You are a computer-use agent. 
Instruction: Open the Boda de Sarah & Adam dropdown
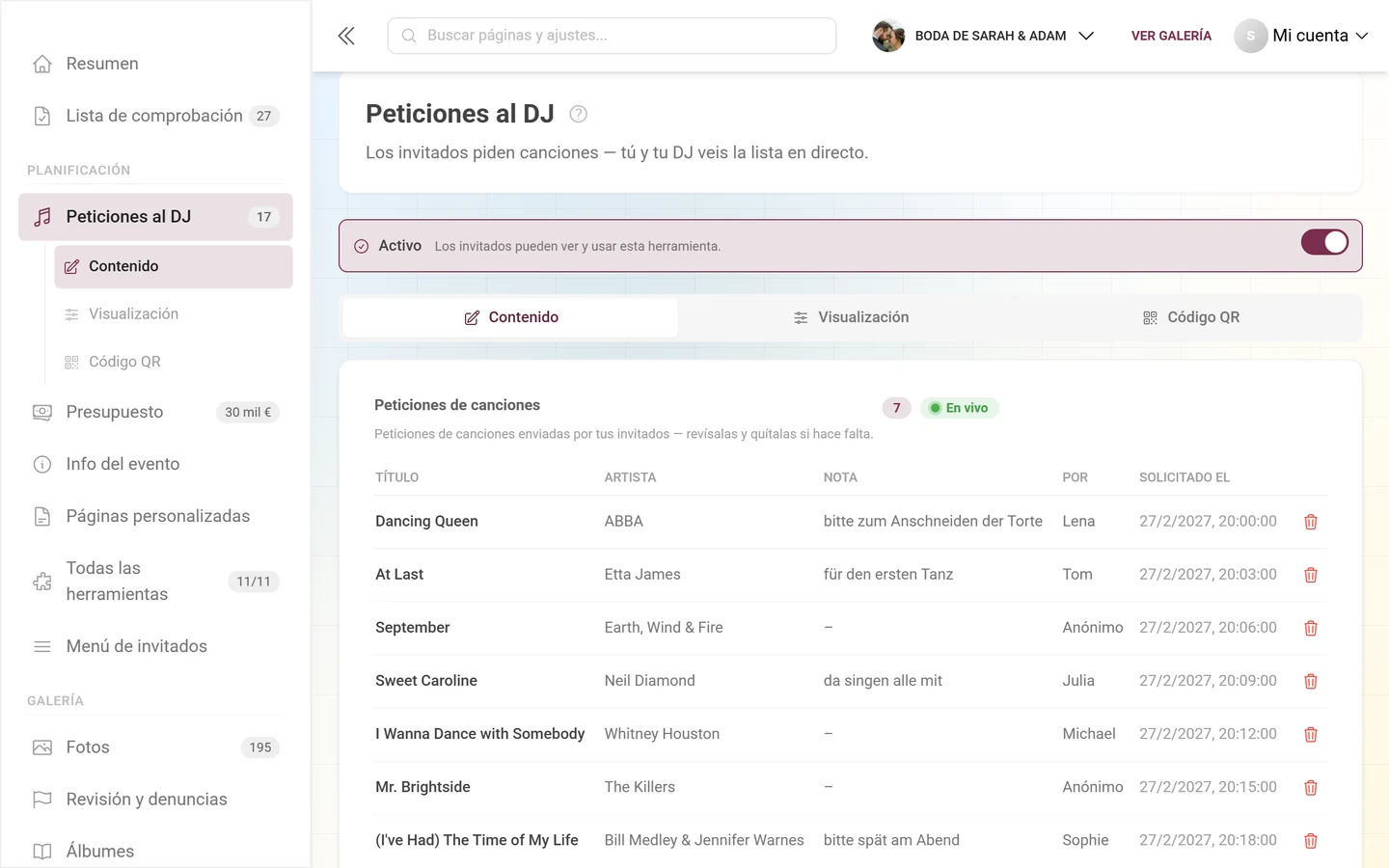click(x=983, y=36)
